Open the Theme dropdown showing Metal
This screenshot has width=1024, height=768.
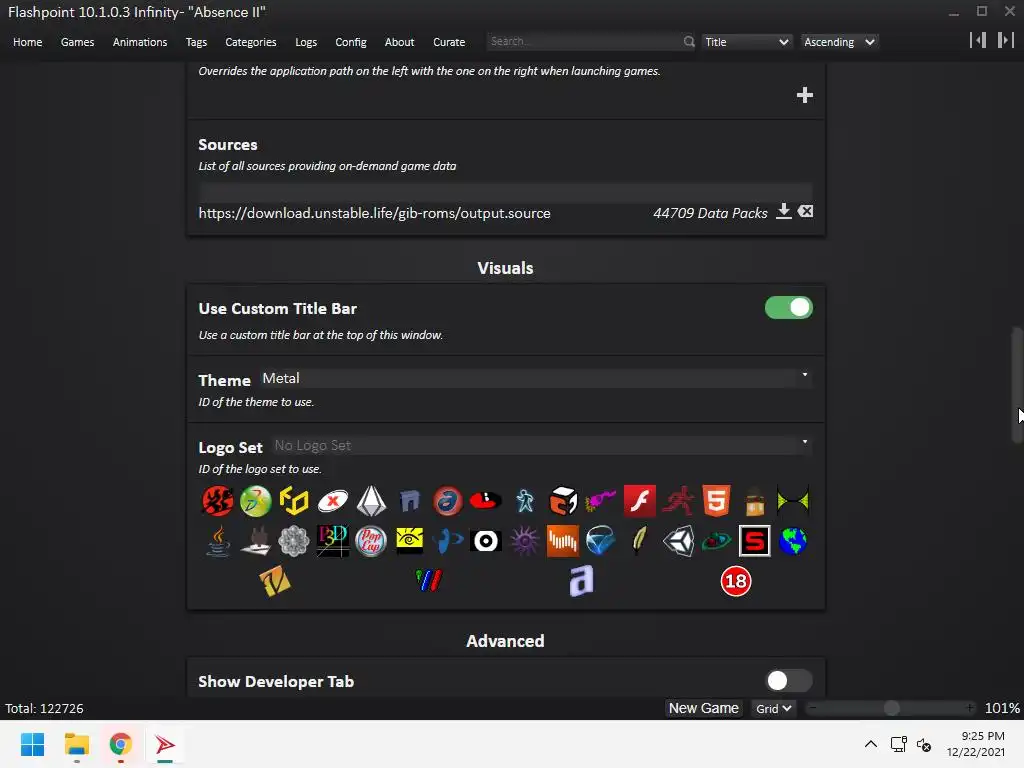[536, 378]
